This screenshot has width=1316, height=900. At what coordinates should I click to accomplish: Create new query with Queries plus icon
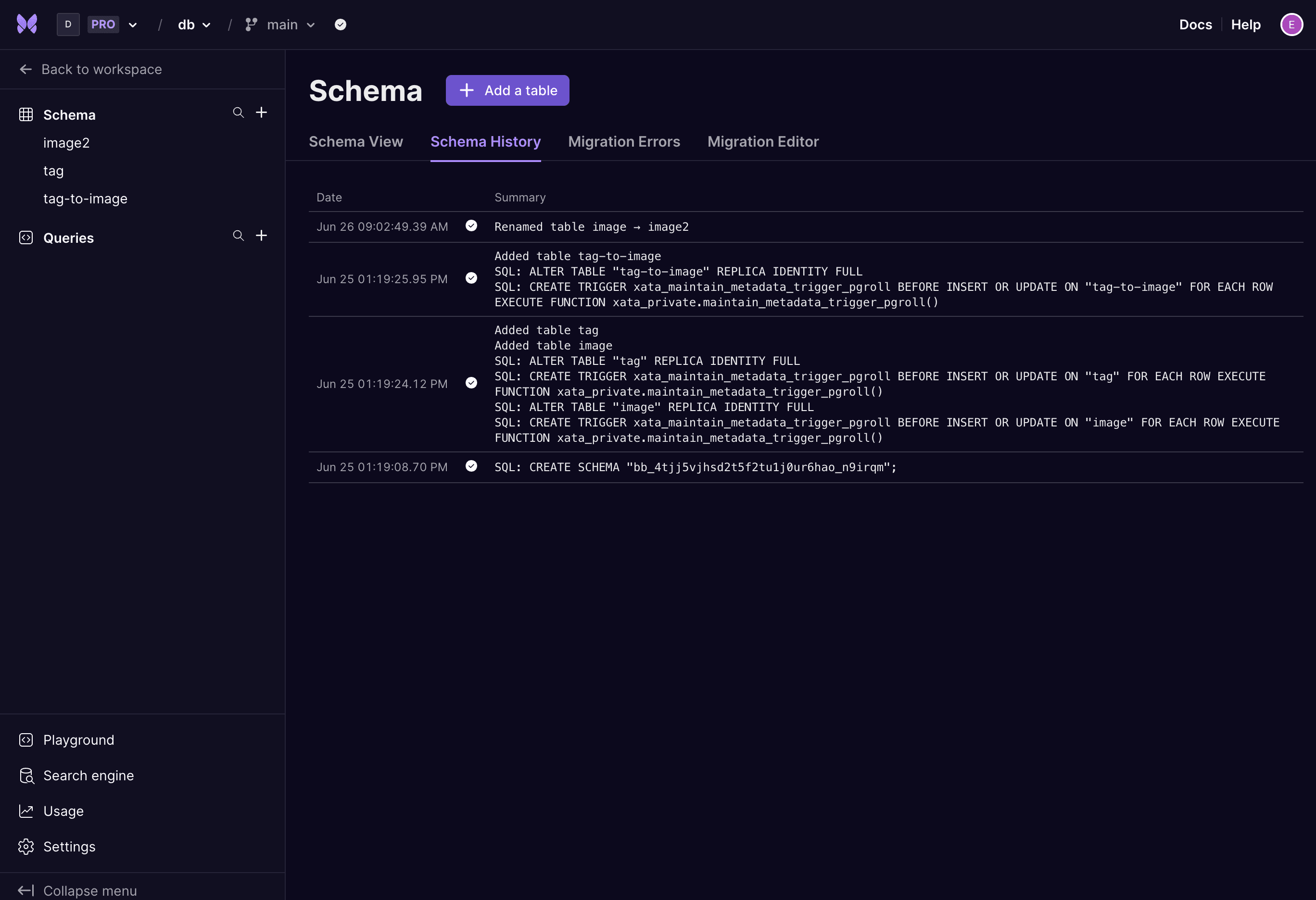pyautogui.click(x=261, y=236)
